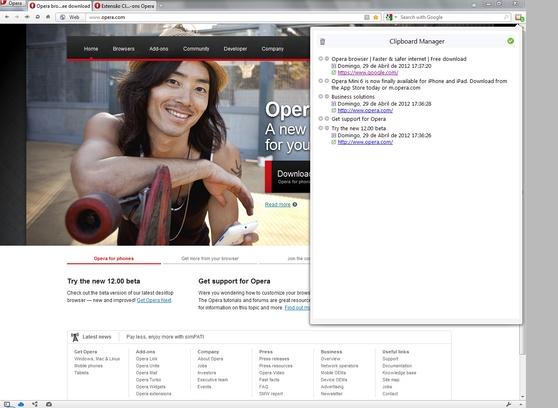
Task: Click first round button of 'Opera Mini 6' entry
Action: pos(321,81)
